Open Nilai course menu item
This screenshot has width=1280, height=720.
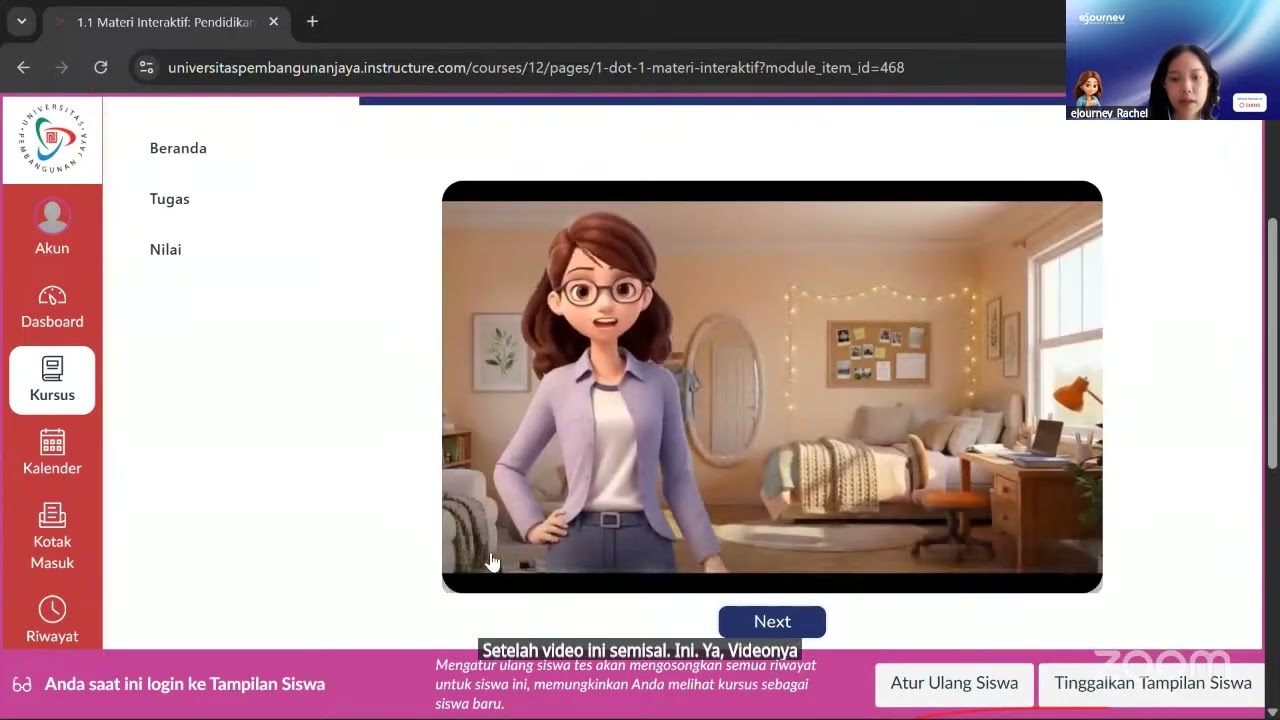pyautogui.click(x=165, y=250)
